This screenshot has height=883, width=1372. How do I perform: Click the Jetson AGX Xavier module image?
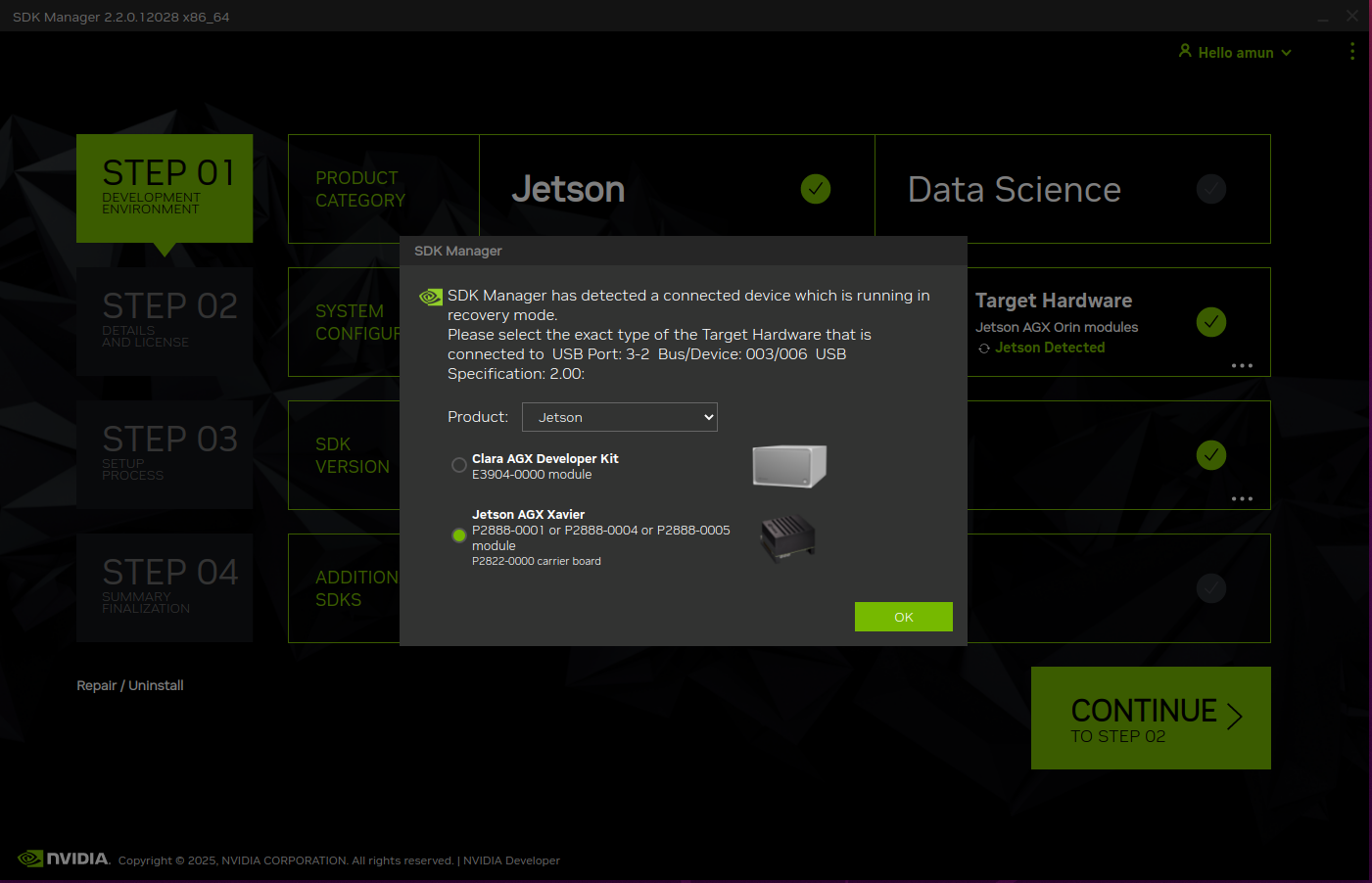click(788, 537)
